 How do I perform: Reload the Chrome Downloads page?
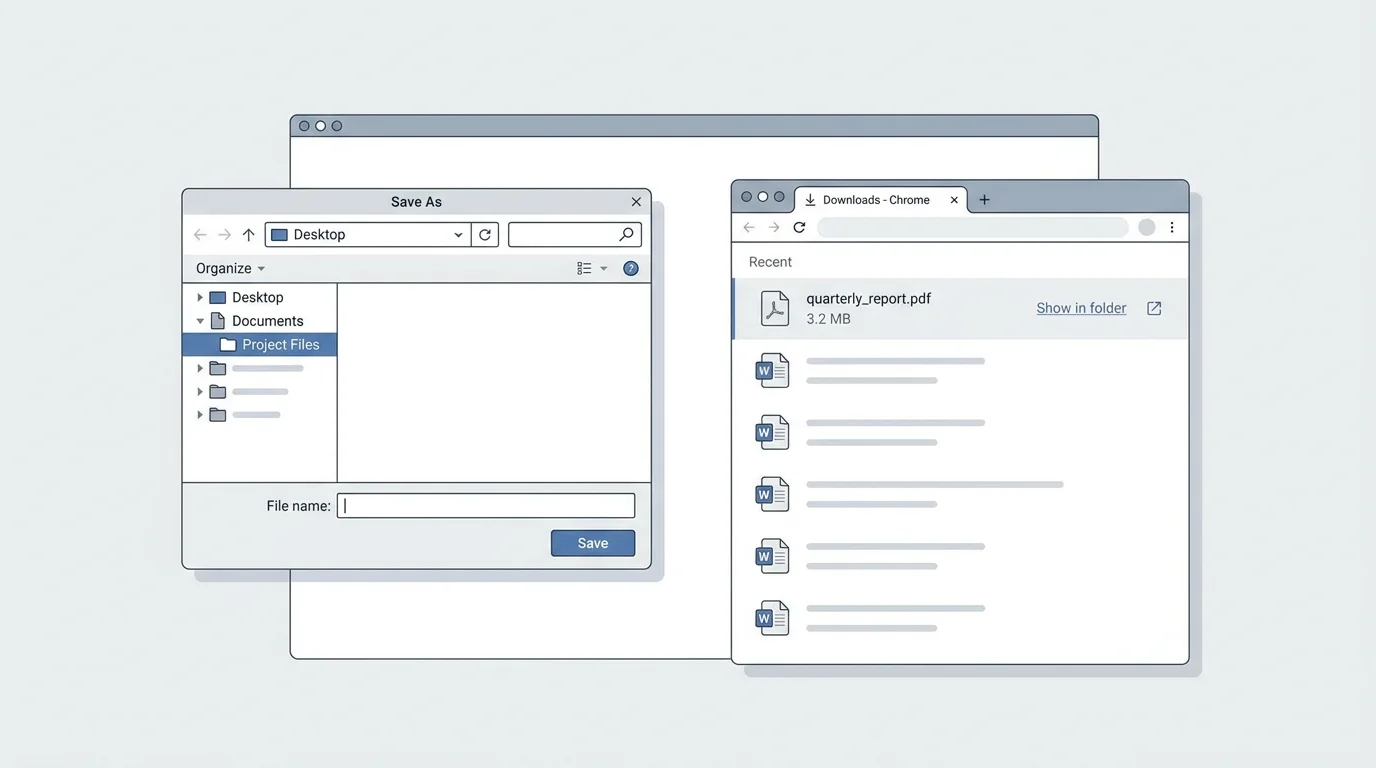[x=799, y=228]
